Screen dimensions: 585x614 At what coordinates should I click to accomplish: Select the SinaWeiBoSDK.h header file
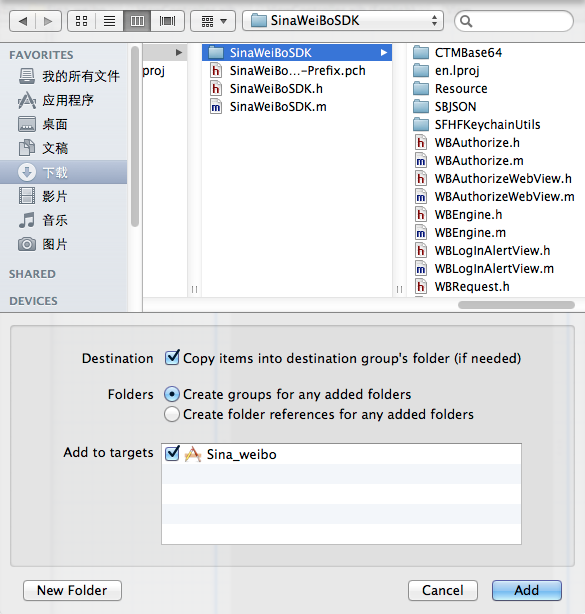point(297,88)
